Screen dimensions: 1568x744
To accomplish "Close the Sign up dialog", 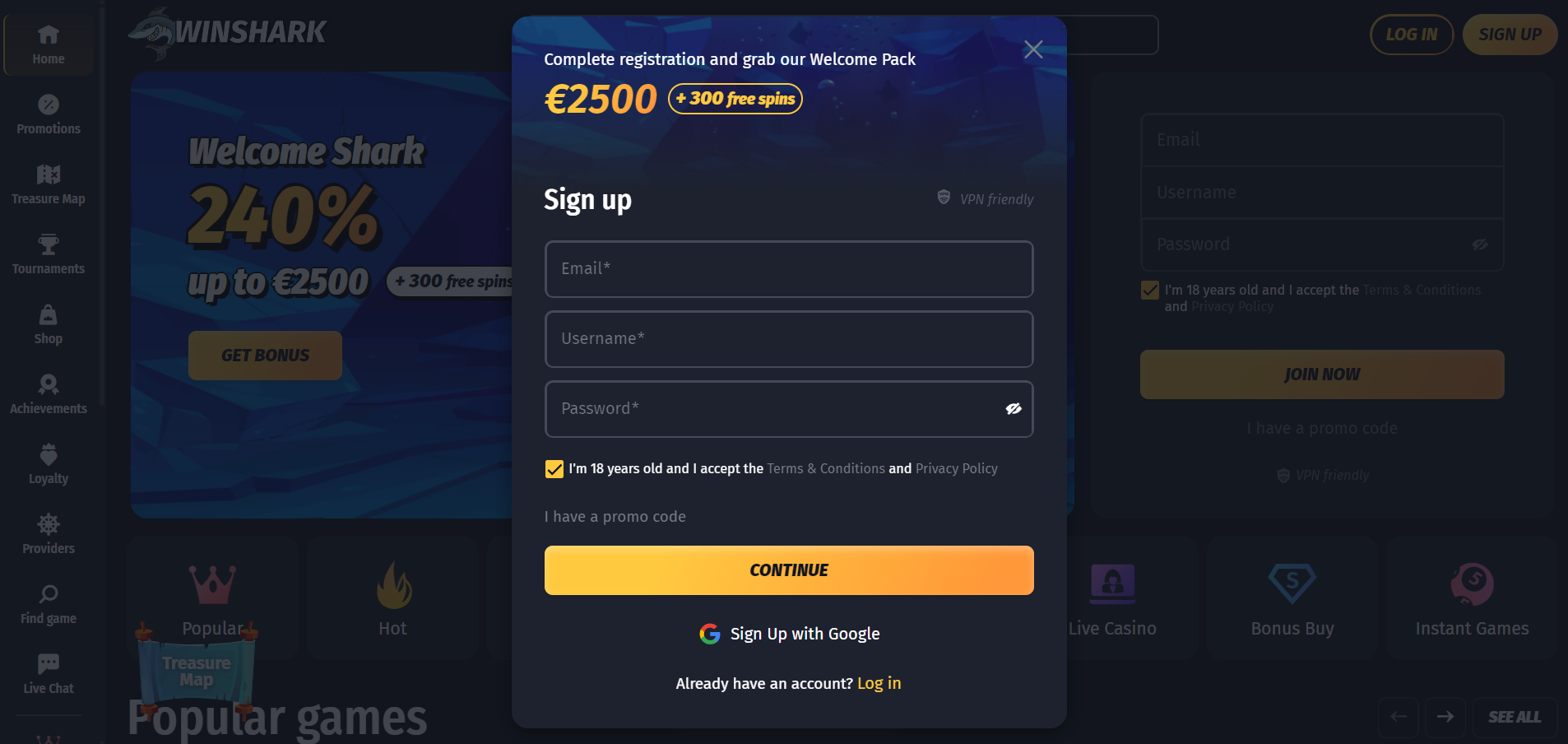I will pyautogui.click(x=1033, y=49).
